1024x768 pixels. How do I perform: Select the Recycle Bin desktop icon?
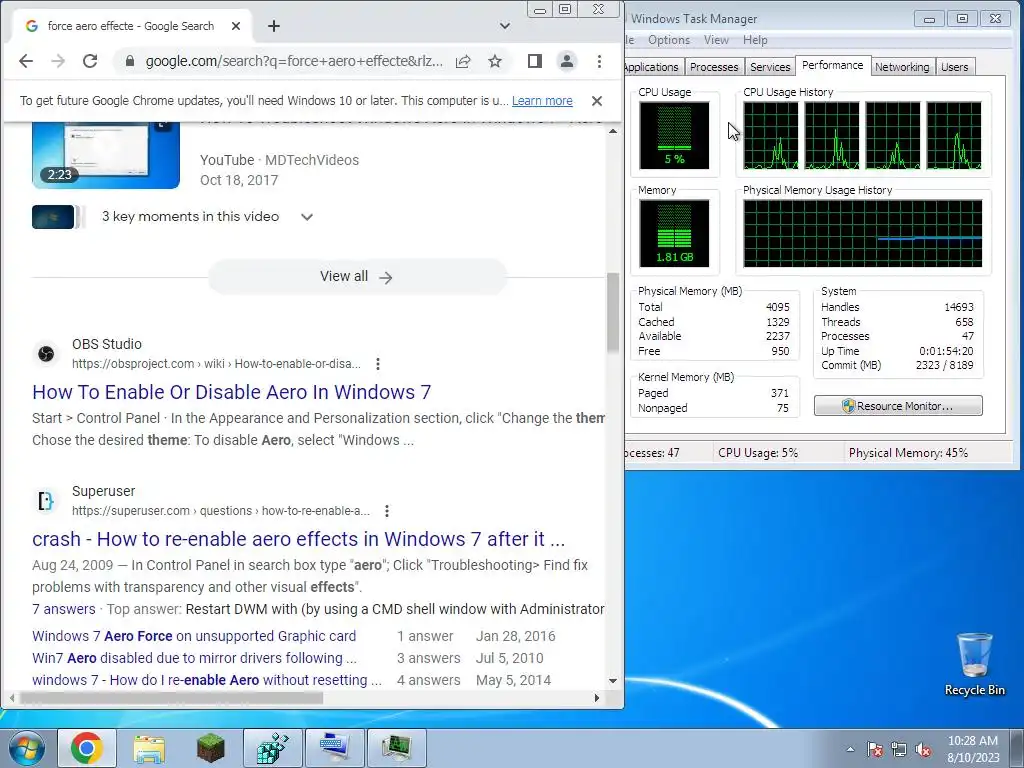[x=974, y=664]
